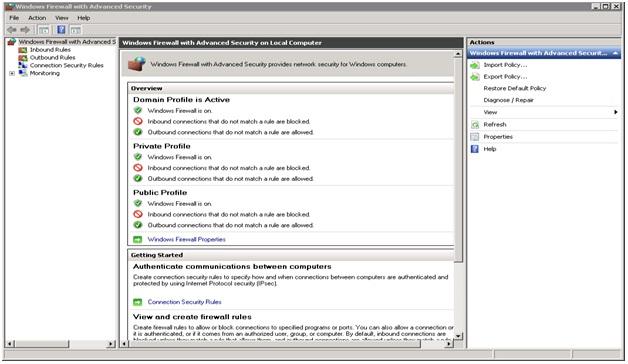The width and height of the screenshot is (628, 364).
Task: Click the Forward arrow toolbar icon
Action: point(25,30)
